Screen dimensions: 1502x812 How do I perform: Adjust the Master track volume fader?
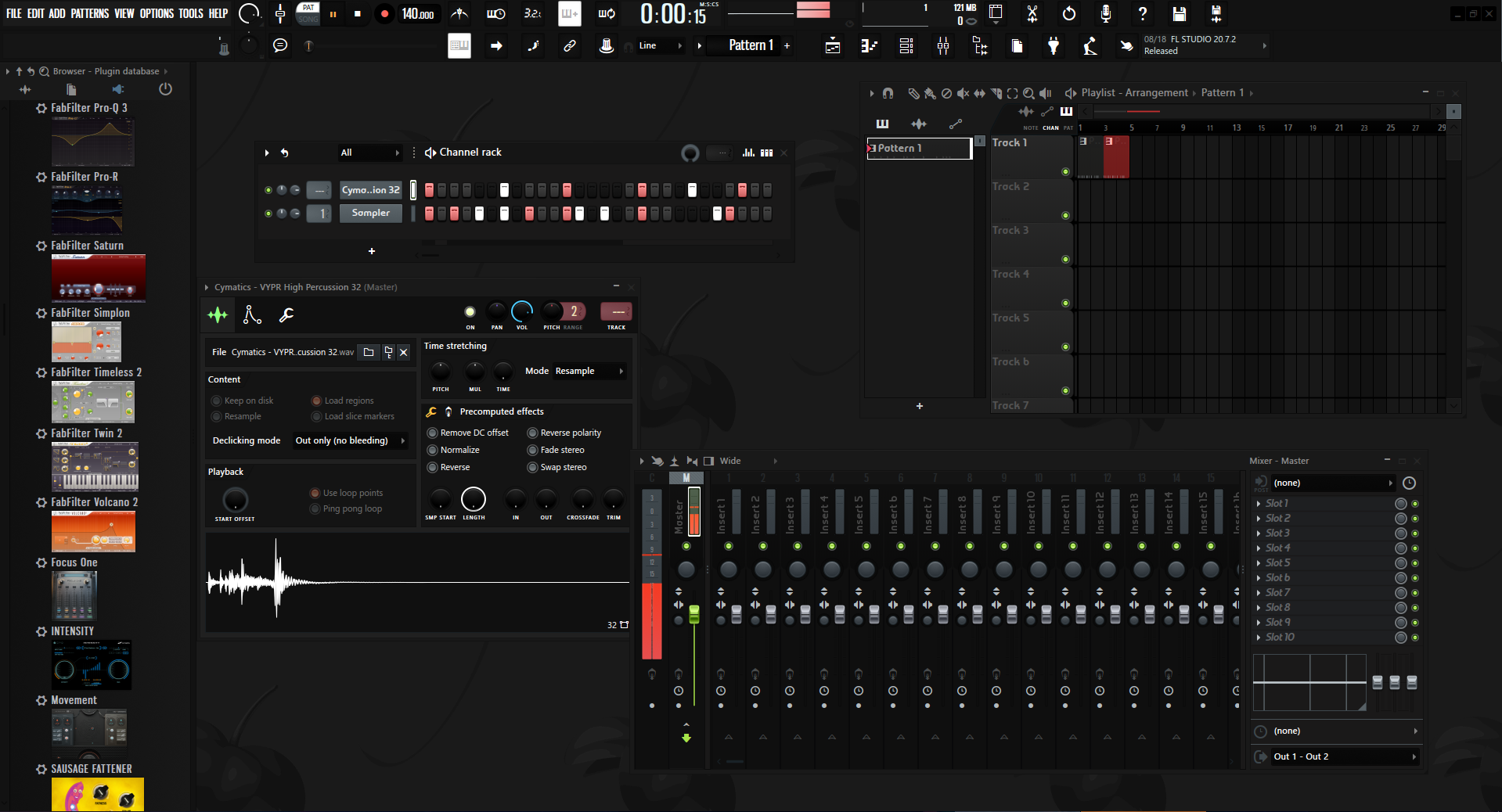pyautogui.click(x=693, y=614)
